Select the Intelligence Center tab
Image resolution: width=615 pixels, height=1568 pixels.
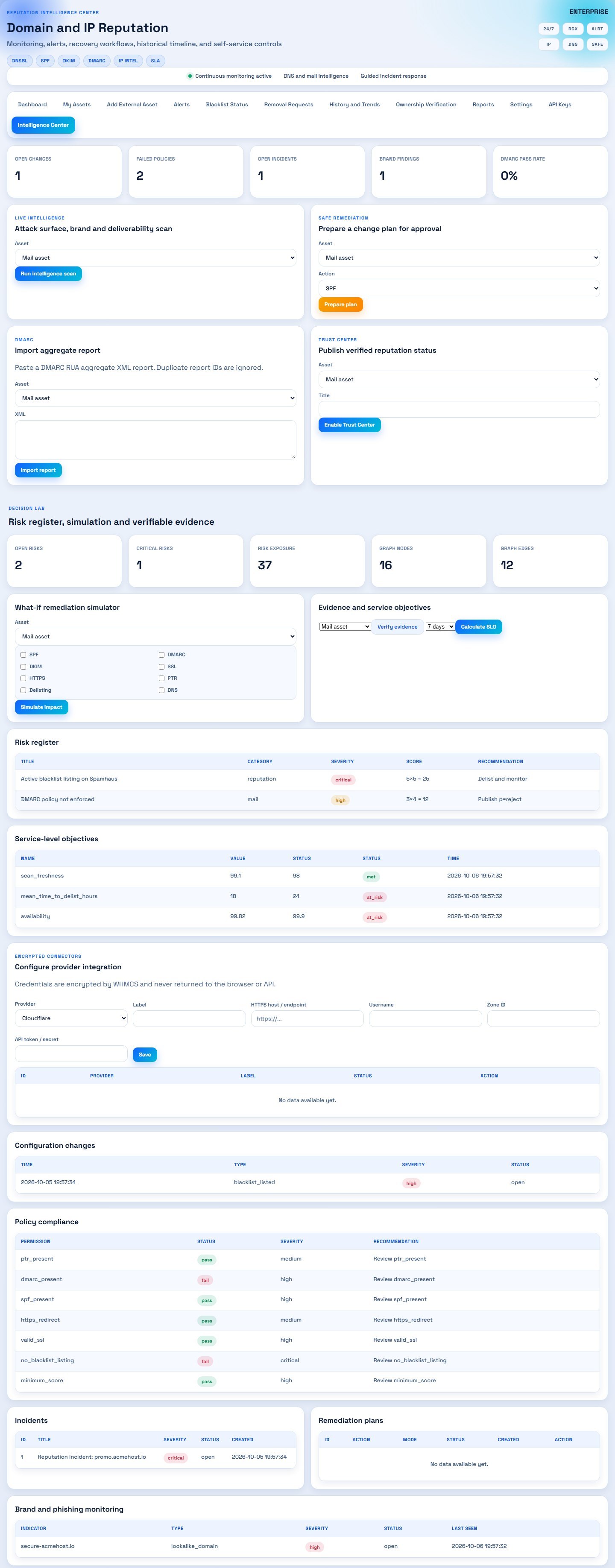point(43,126)
